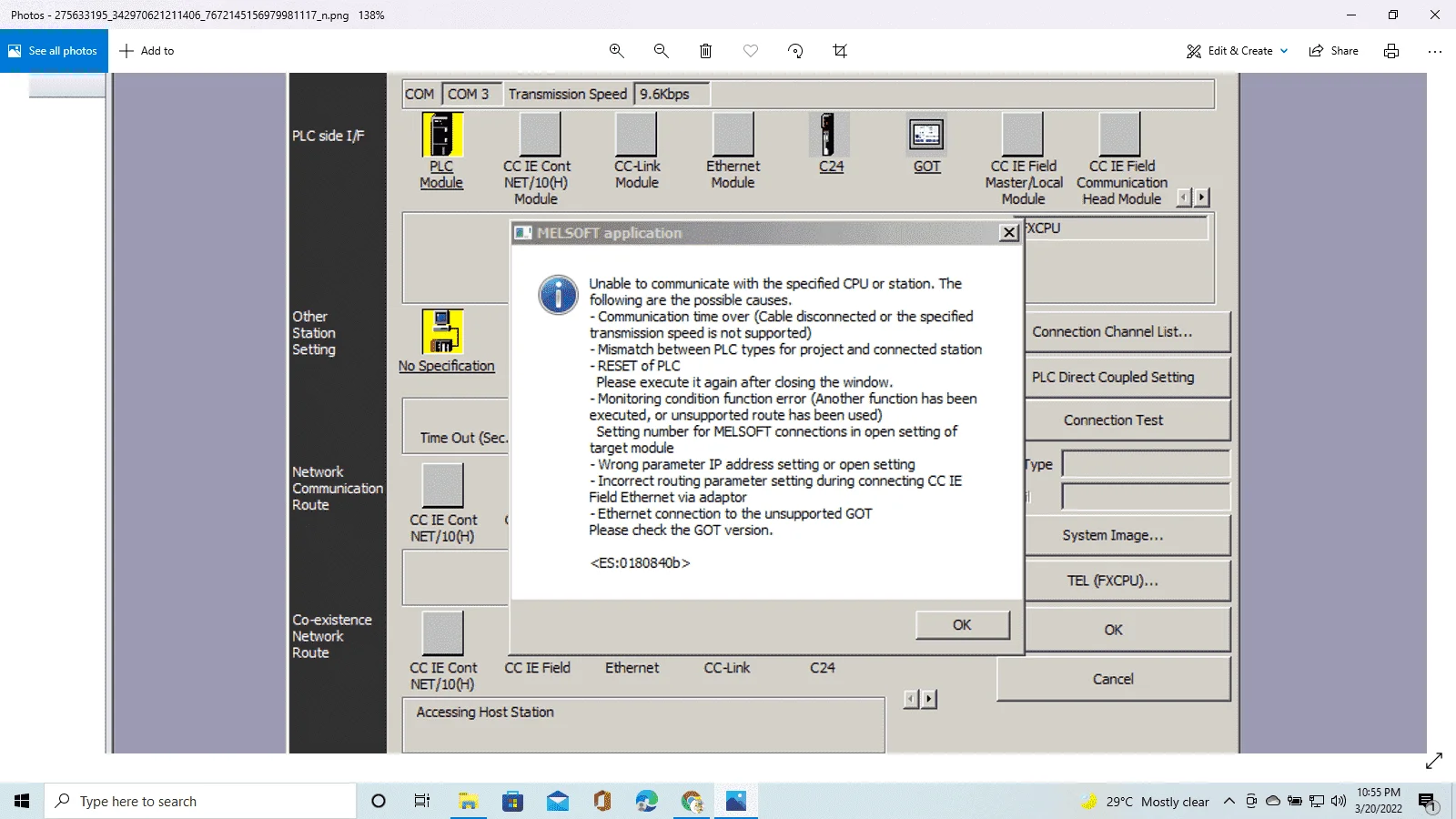The image size is (1456, 819).
Task: Zoom out of the photo
Action: 662,51
